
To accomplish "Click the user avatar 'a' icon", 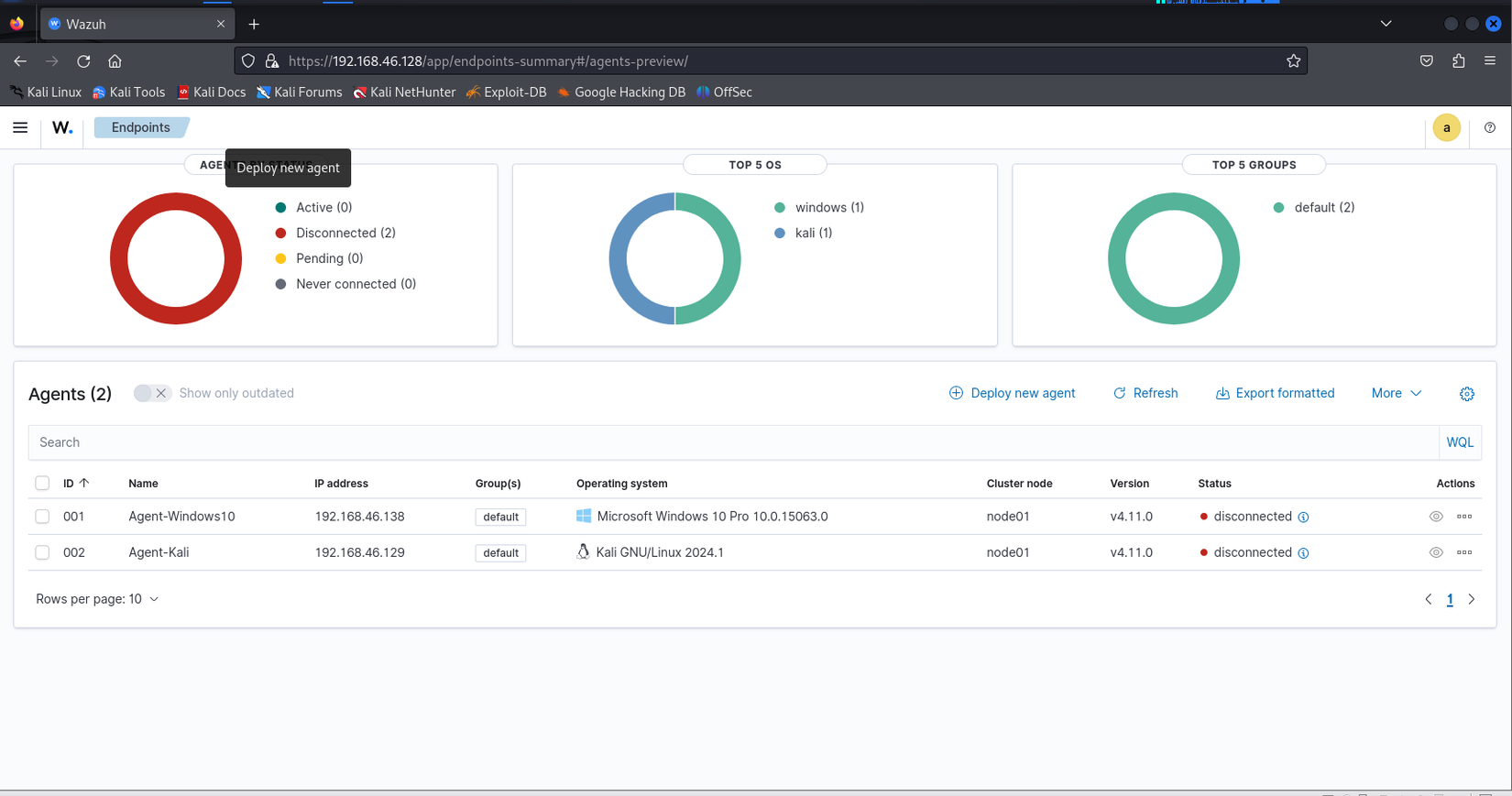I will coord(1446,128).
